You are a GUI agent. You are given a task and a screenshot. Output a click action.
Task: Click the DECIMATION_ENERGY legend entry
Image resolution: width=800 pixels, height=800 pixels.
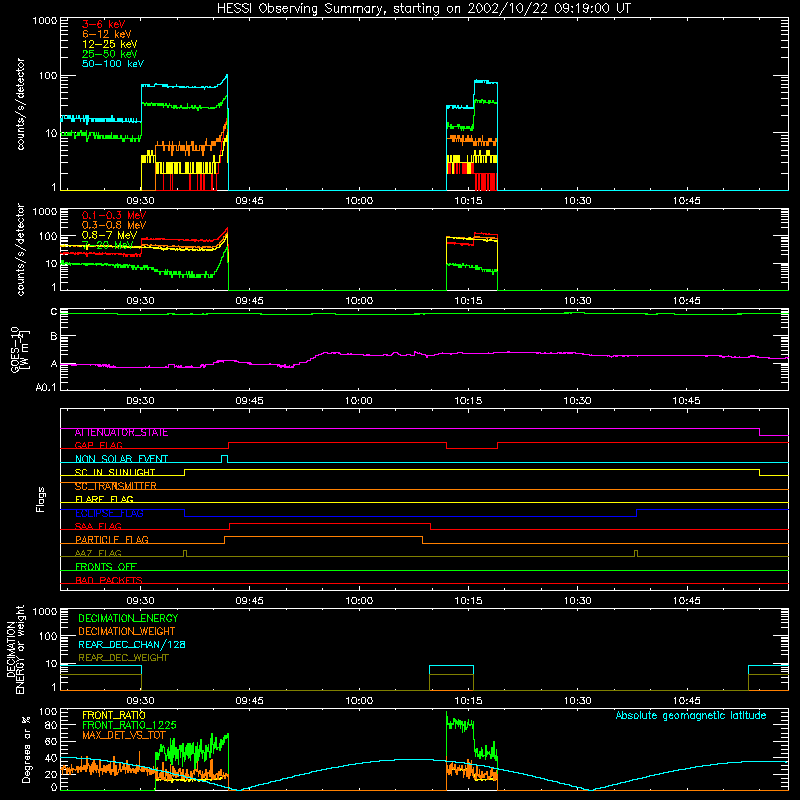point(128,618)
